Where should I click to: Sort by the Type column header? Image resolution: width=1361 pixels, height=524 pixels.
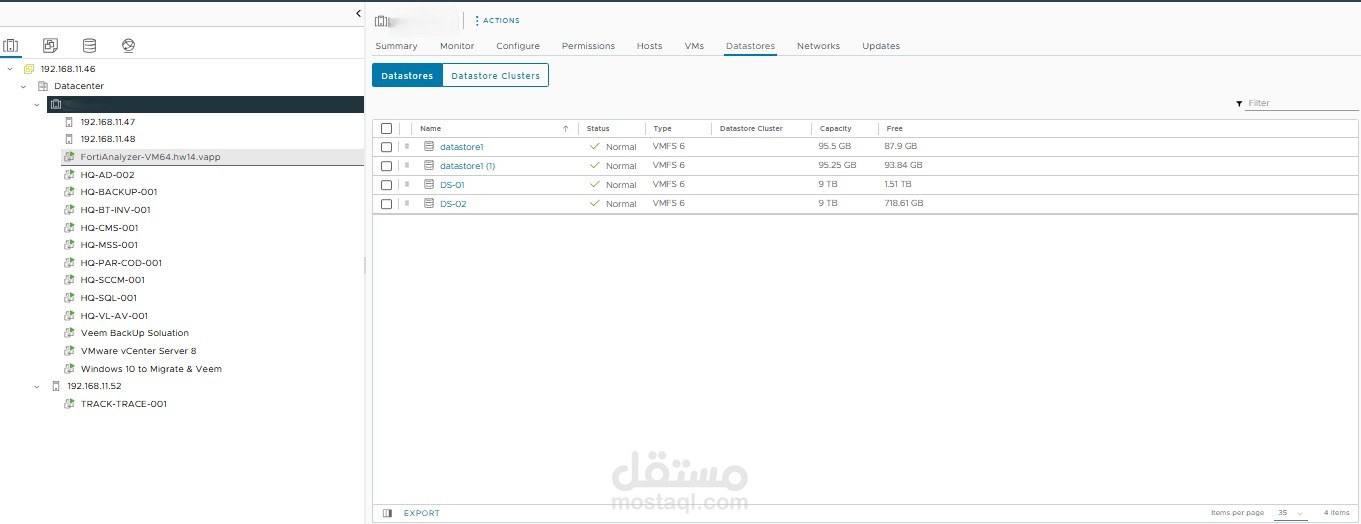click(x=662, y=129)
